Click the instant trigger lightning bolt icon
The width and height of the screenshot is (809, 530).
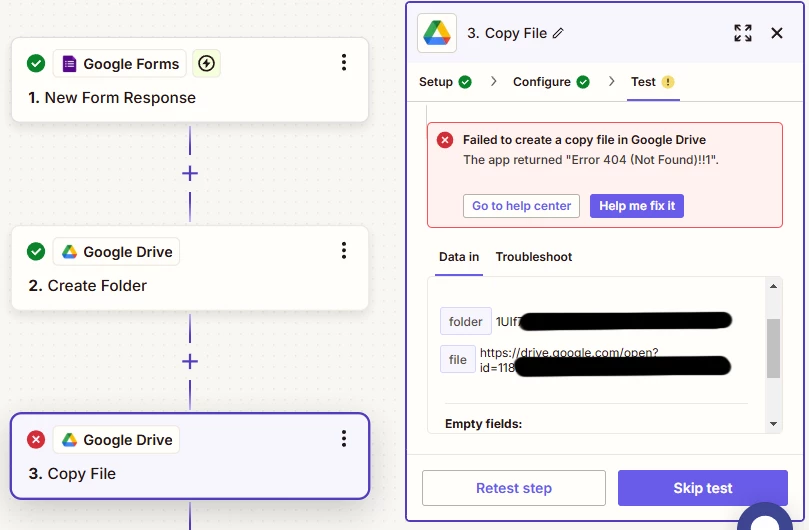206,63
